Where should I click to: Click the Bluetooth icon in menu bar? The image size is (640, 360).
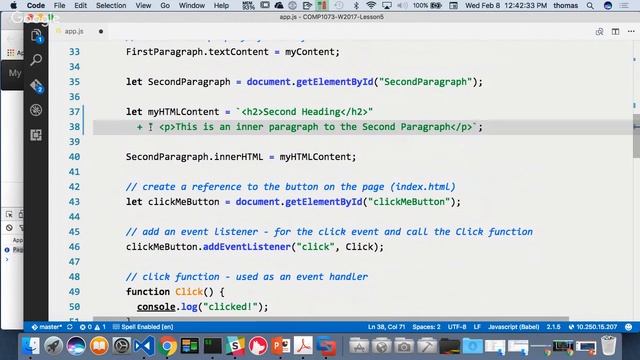356,5
